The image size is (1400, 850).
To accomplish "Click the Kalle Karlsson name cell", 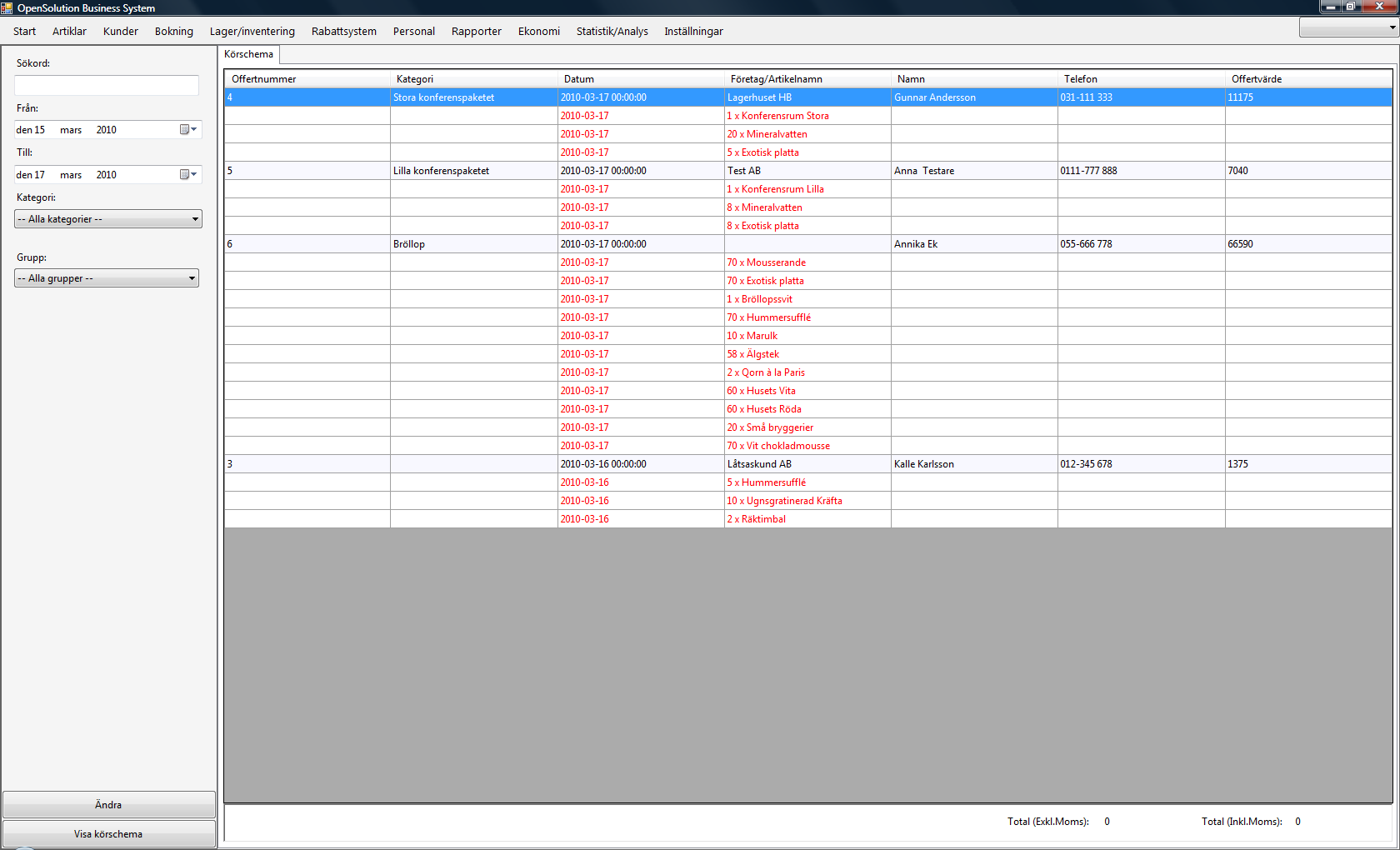I will click(974, 464).
